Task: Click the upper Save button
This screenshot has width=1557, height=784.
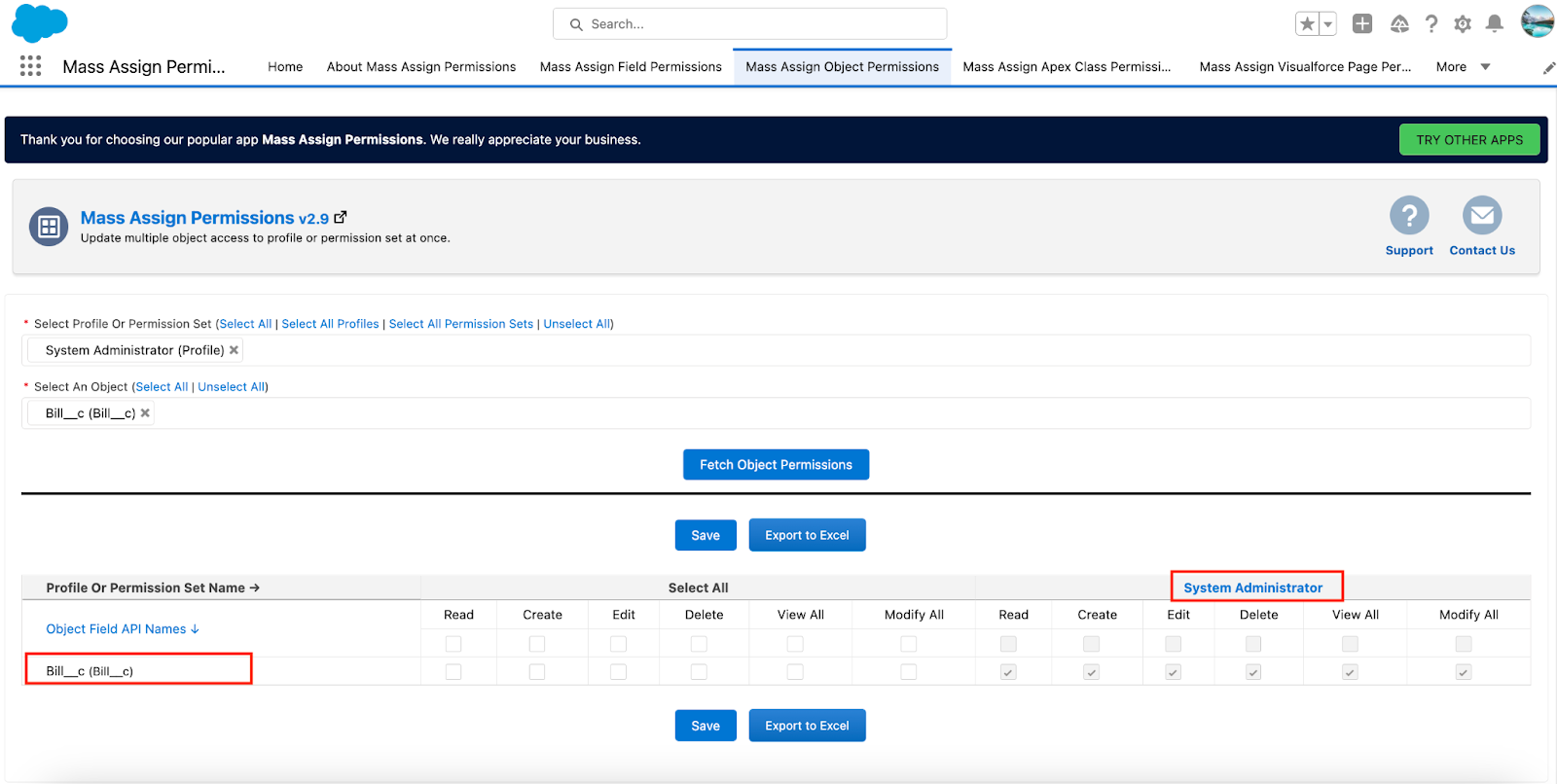Action: 706,535
